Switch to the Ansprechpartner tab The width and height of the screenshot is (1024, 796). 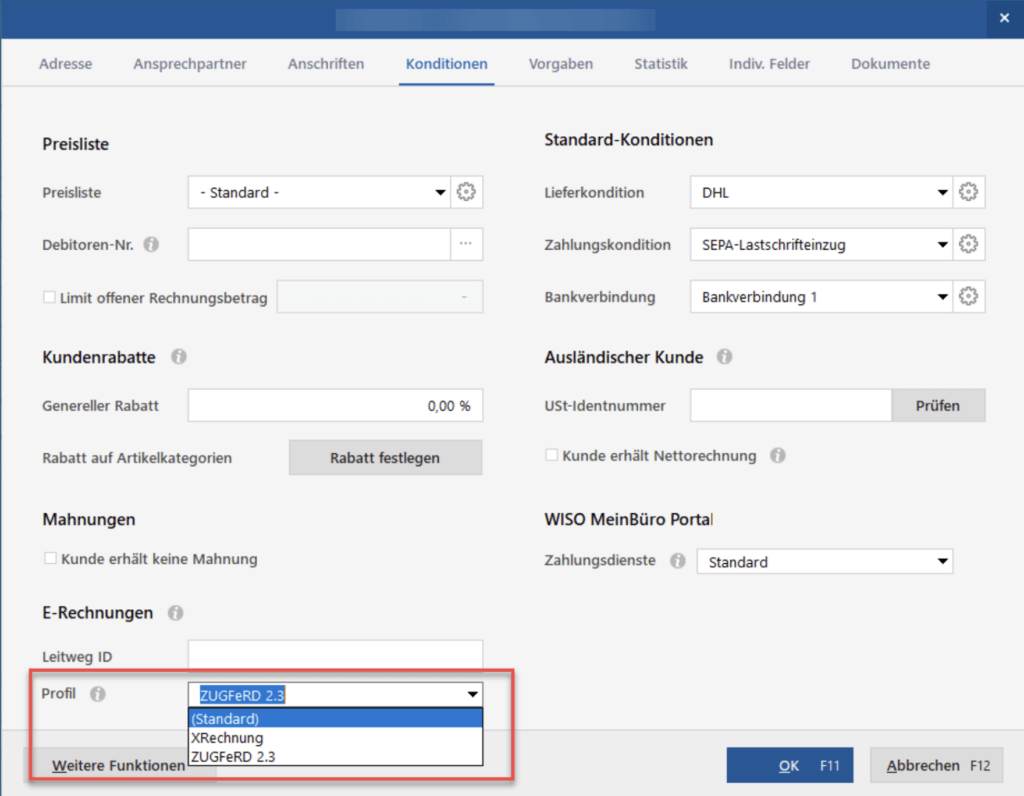click(190, 64)
